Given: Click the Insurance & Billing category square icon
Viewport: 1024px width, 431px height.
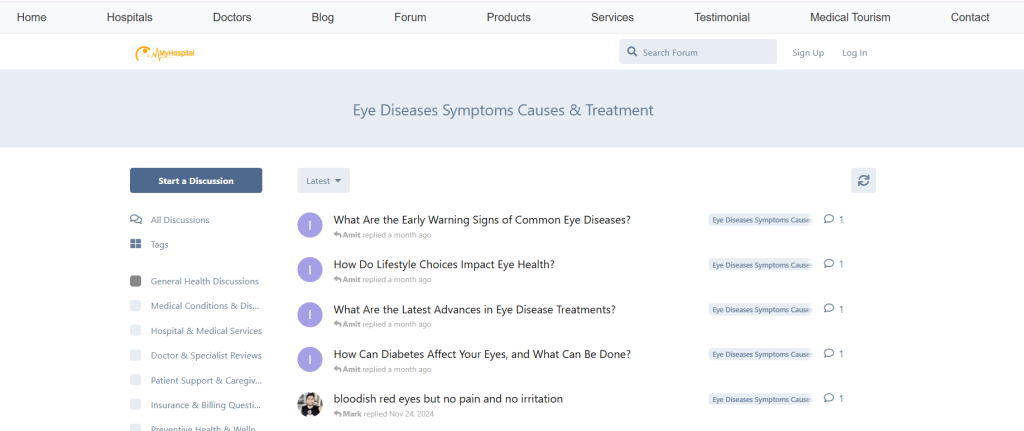Looking at the screenshot, I should 136,405.
